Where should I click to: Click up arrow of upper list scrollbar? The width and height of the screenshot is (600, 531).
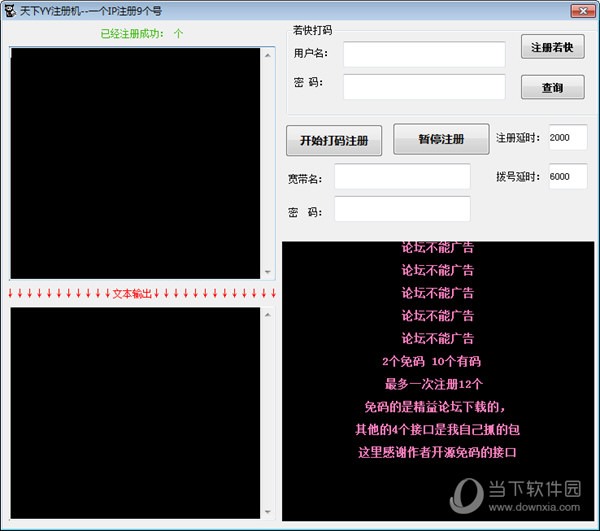click(268, 55)
